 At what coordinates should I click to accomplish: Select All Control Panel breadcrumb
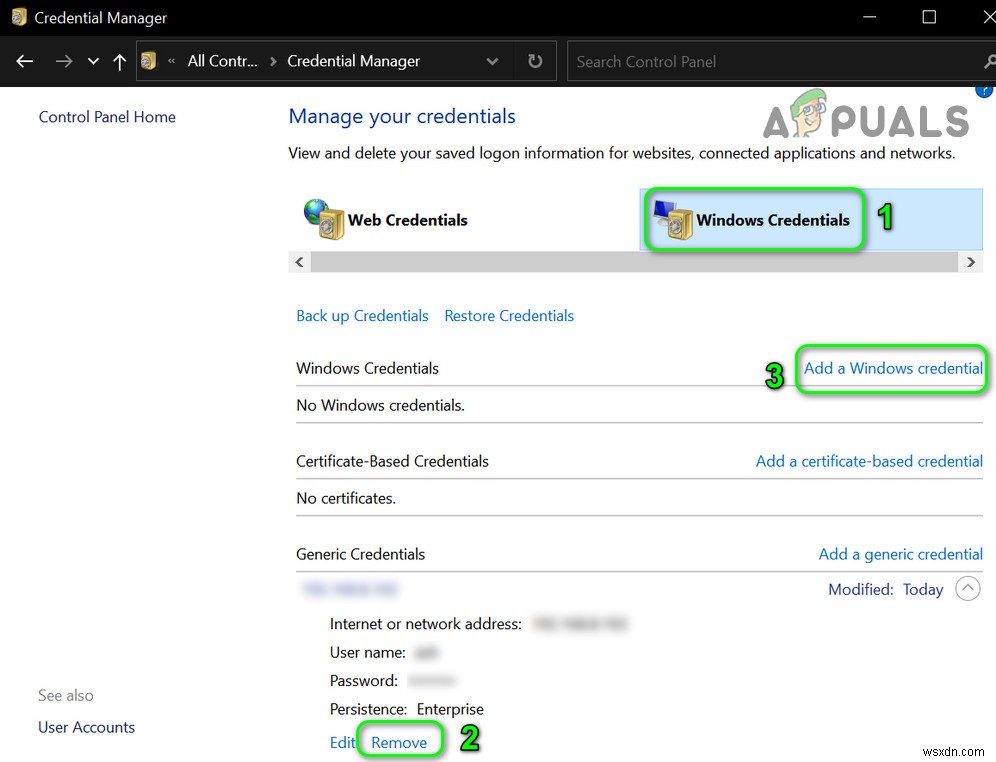point(222,61)
